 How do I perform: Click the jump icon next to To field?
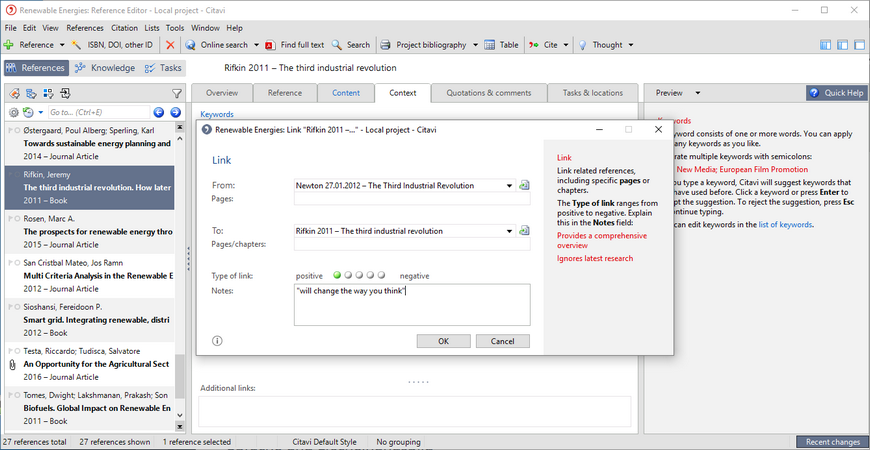tap(524, 230)
